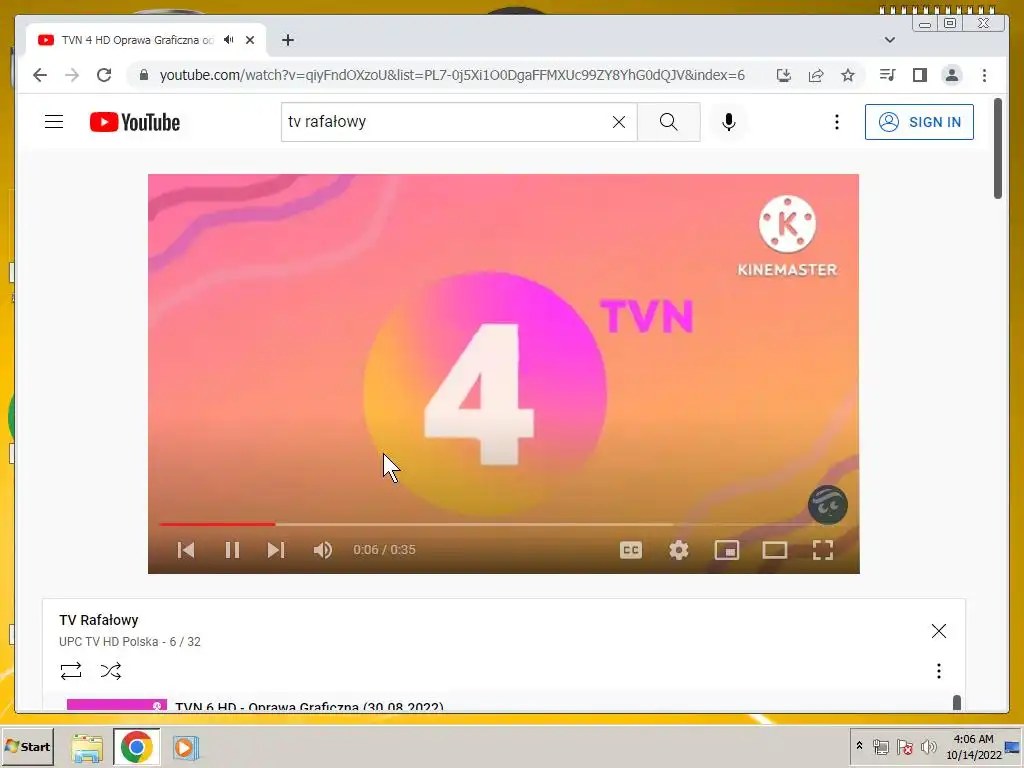
Task: Click the playlist panel scrollbar
Action: pos(957,703)
